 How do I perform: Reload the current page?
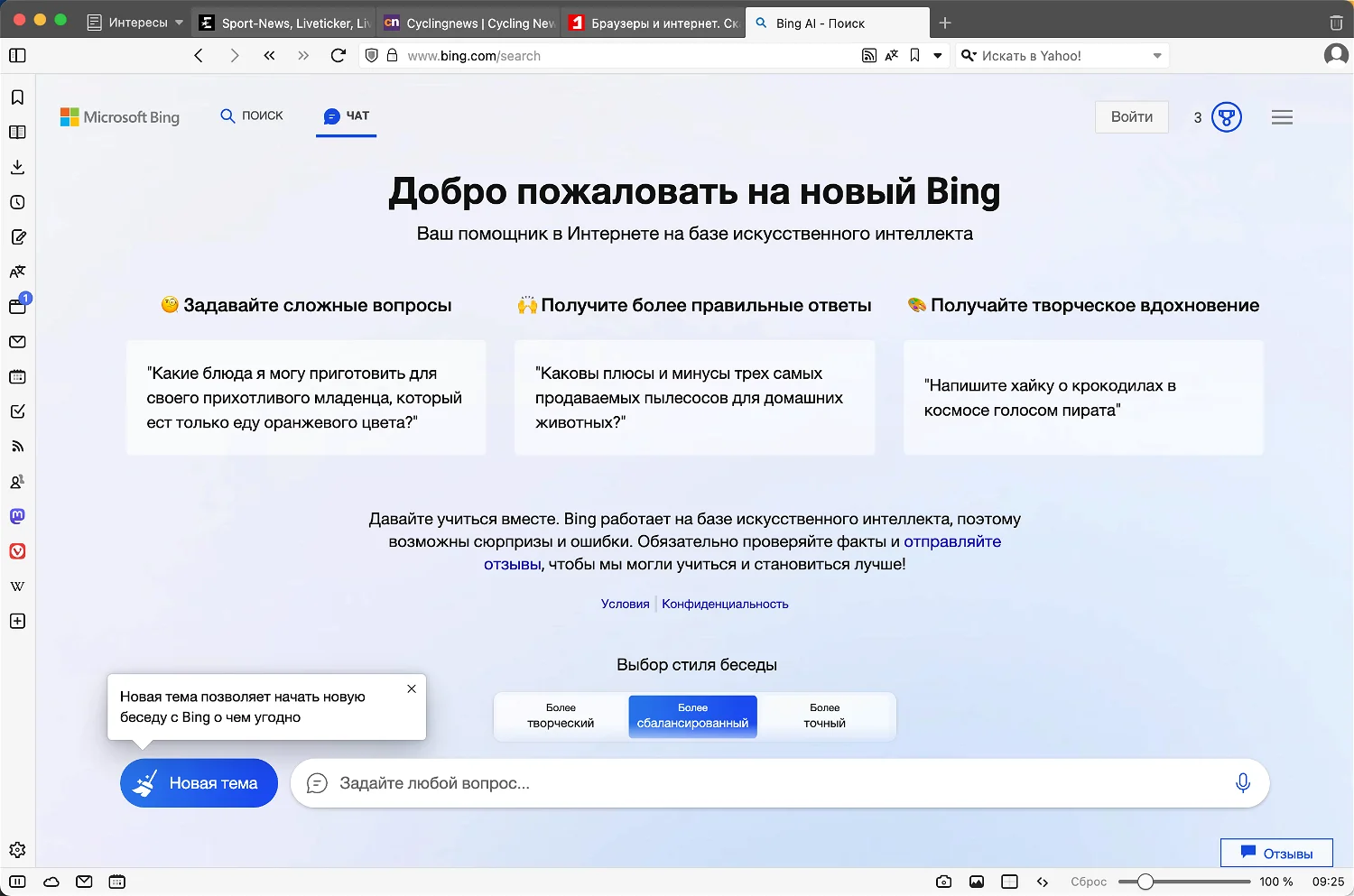pyautogui.click(x=338, y=56)
